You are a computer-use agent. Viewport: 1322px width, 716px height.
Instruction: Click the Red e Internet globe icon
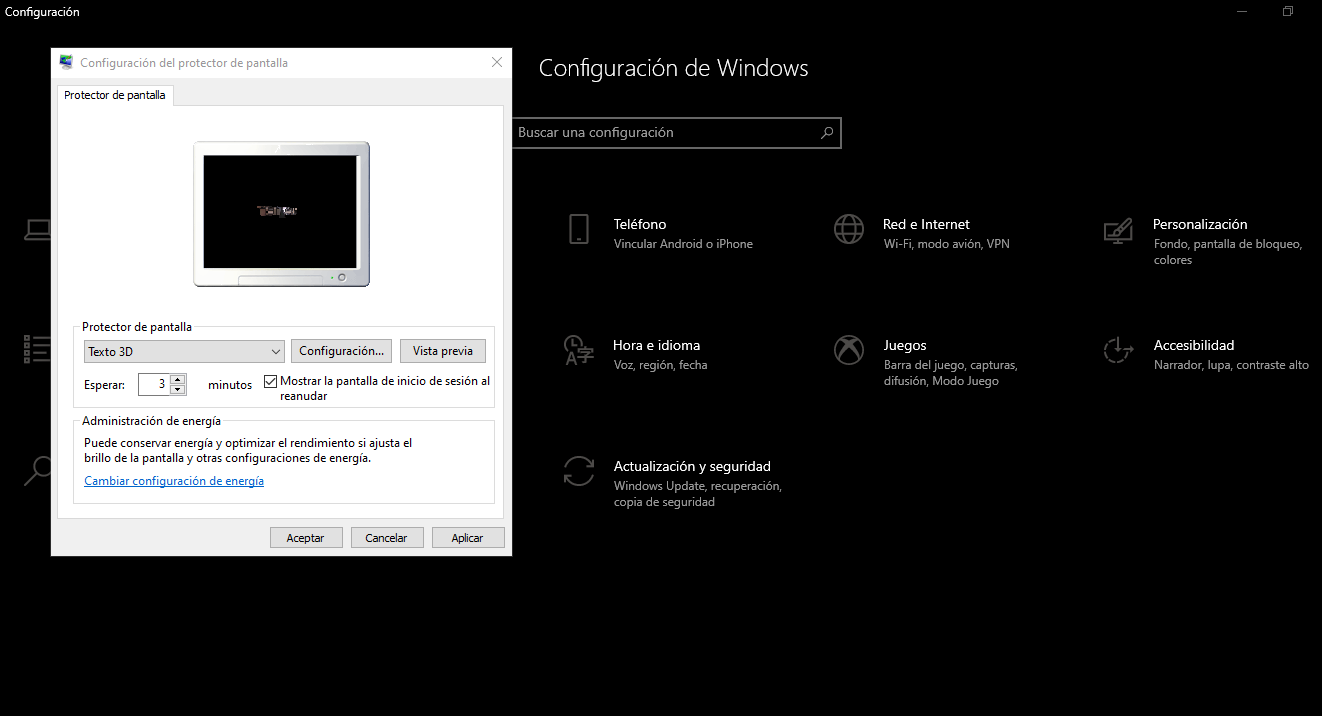849,229
